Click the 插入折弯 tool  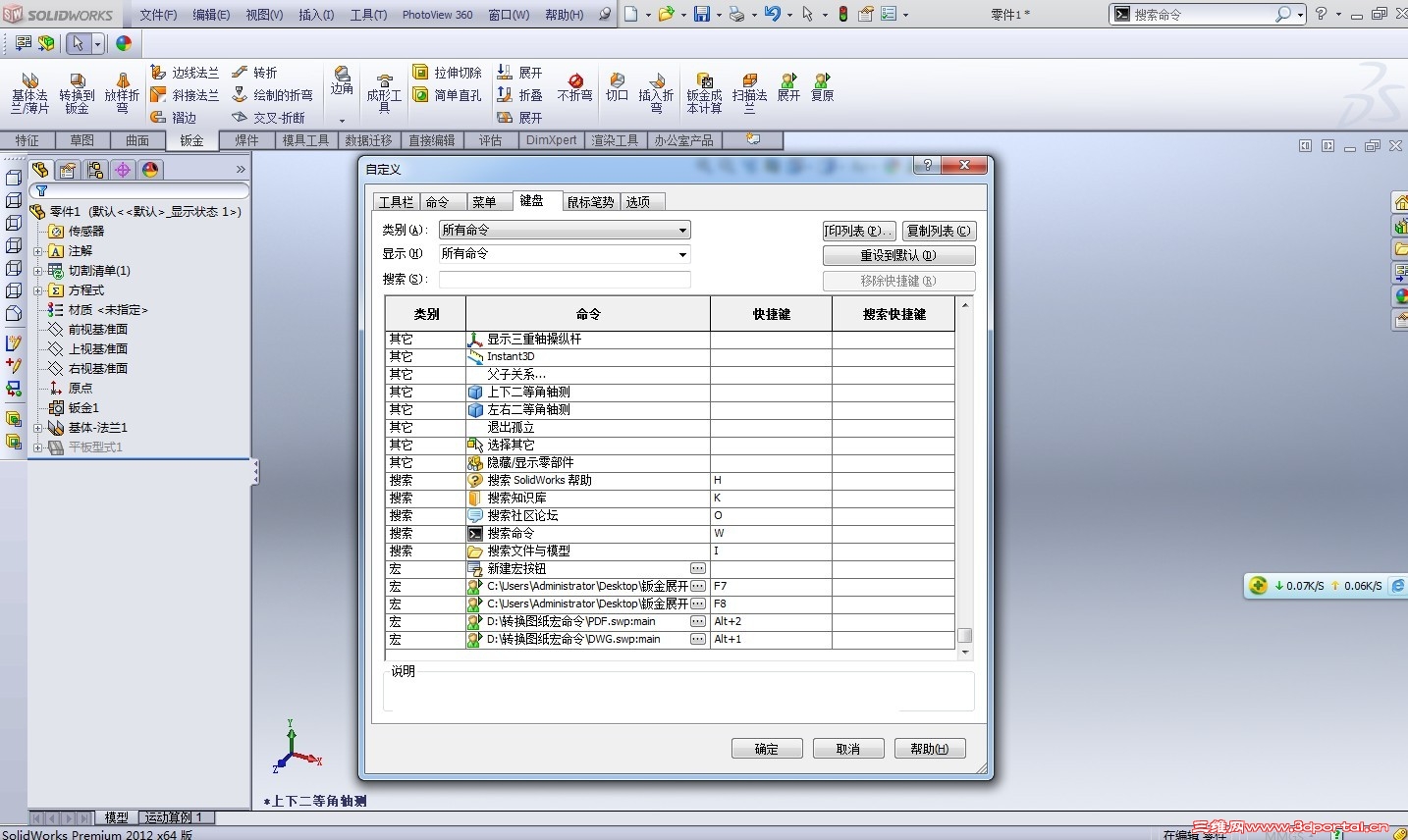click(656, 93)
